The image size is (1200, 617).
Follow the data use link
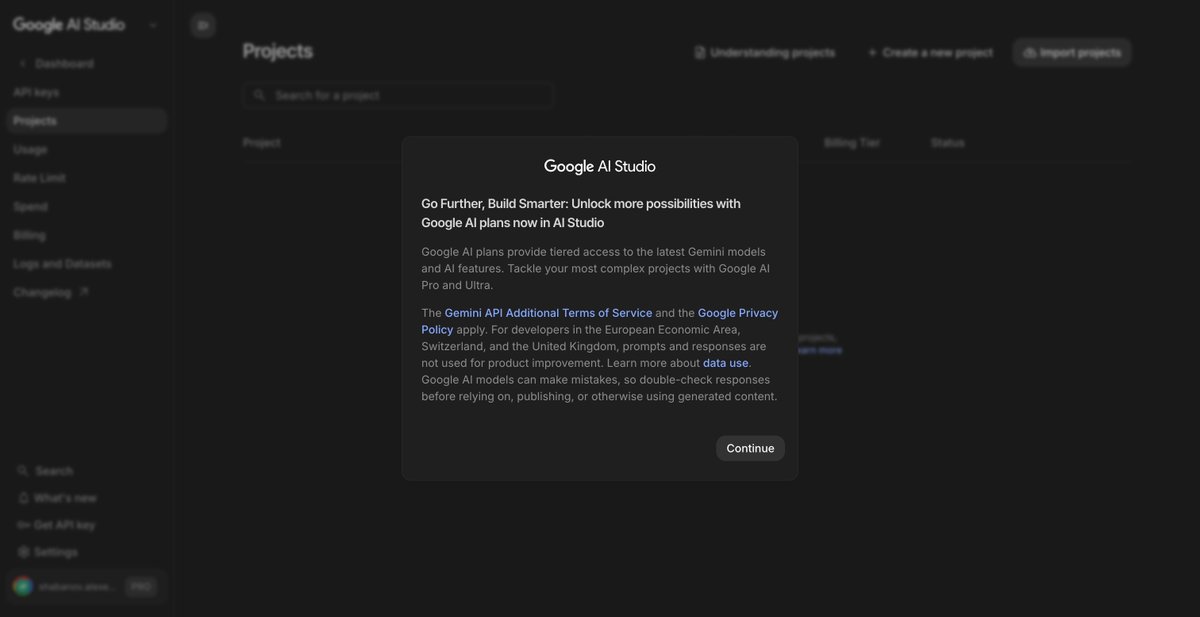coord(726,363)
